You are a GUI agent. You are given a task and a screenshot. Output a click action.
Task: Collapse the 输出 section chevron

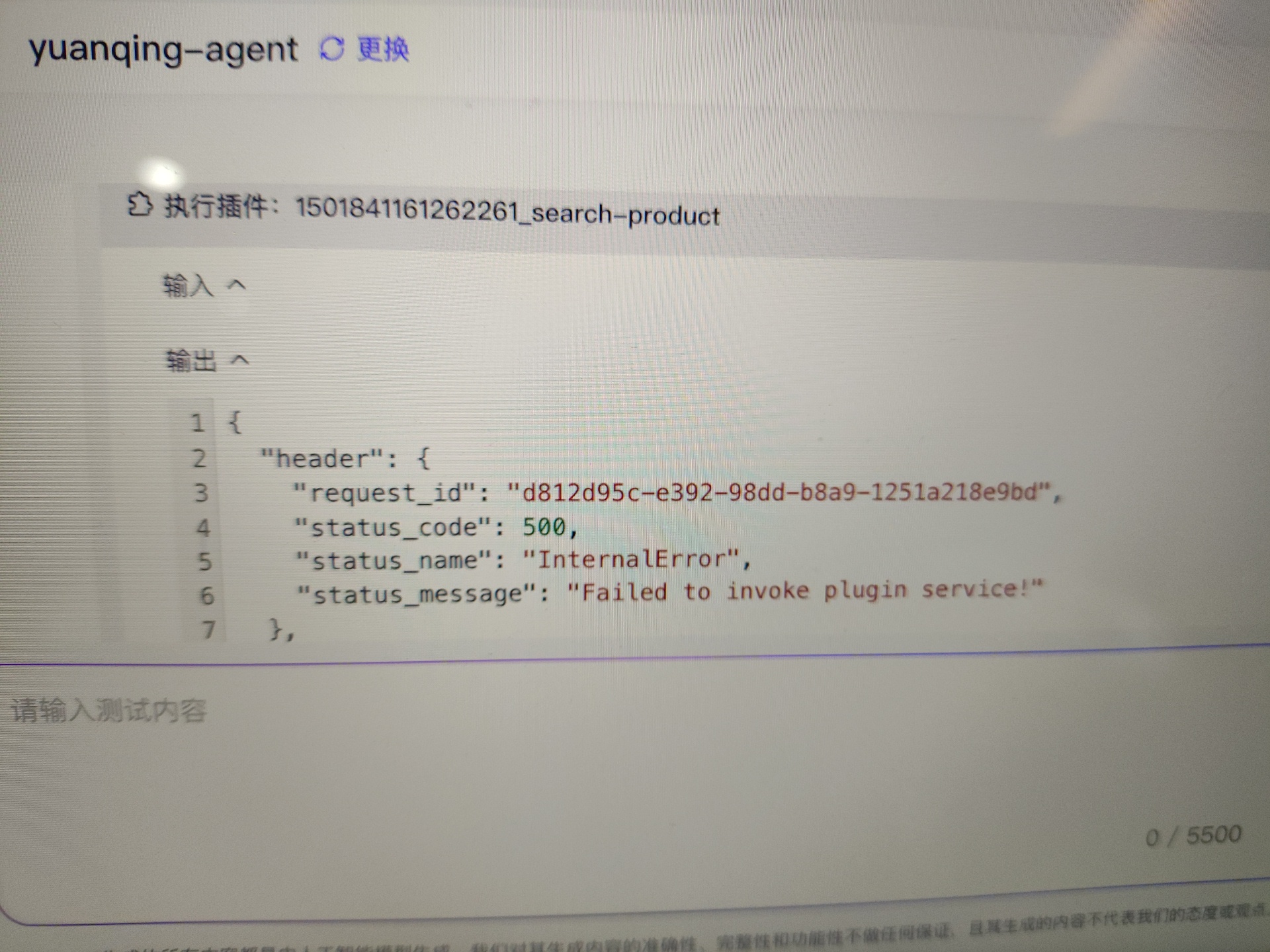click(x=239, y=360)
